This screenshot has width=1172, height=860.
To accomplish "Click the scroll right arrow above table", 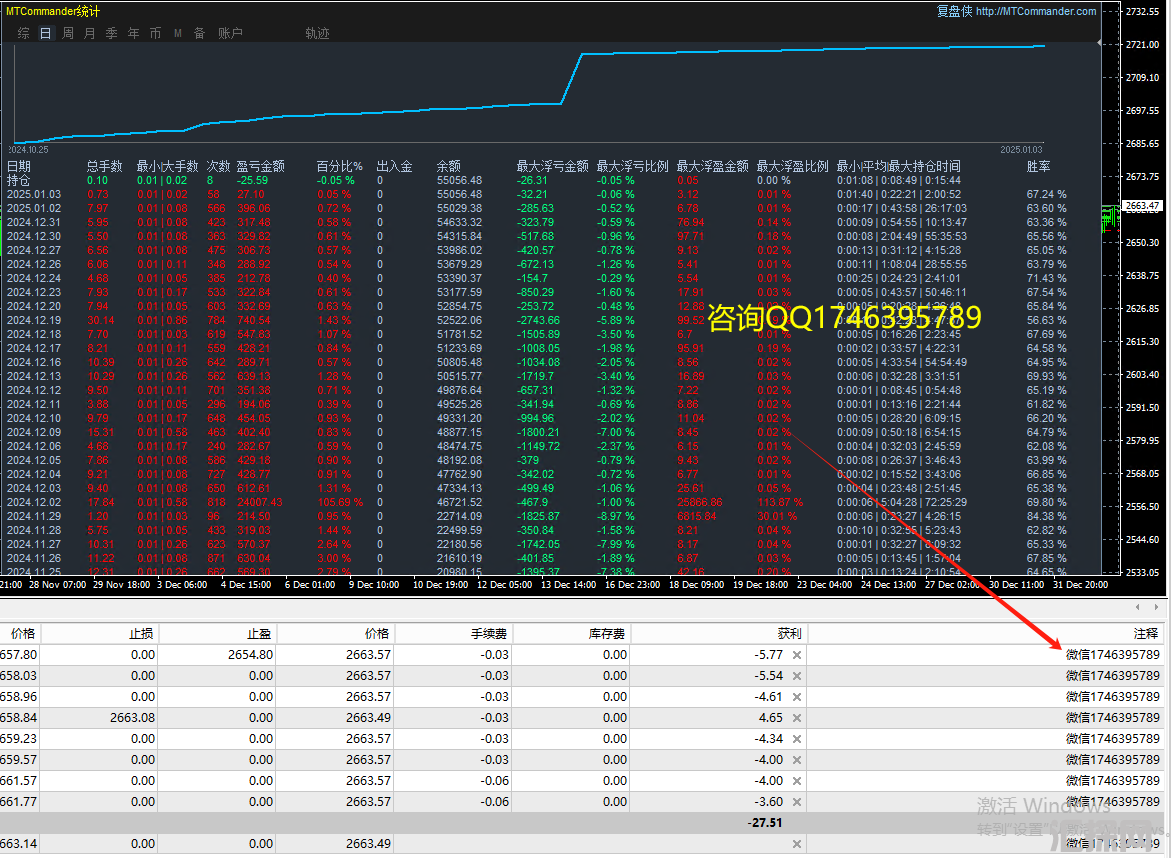I will click(x=1155, y=607).
